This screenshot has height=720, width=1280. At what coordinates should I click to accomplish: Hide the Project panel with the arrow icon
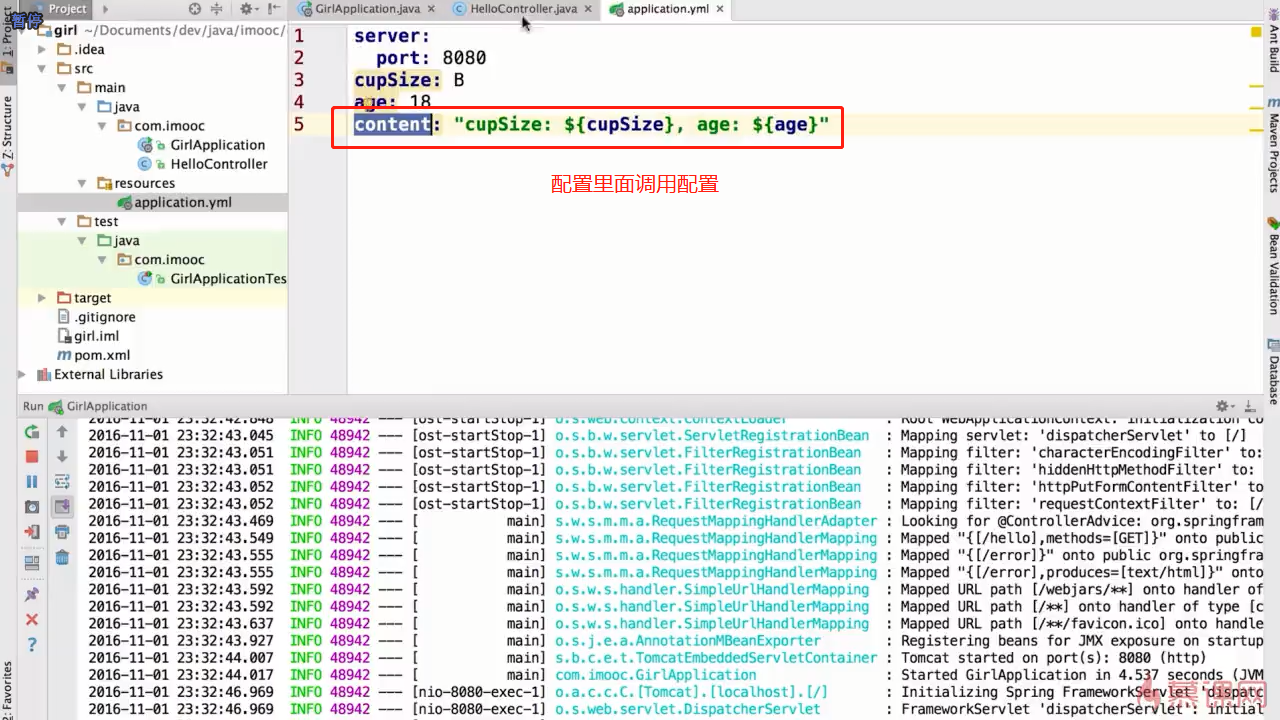click(275, 9)
